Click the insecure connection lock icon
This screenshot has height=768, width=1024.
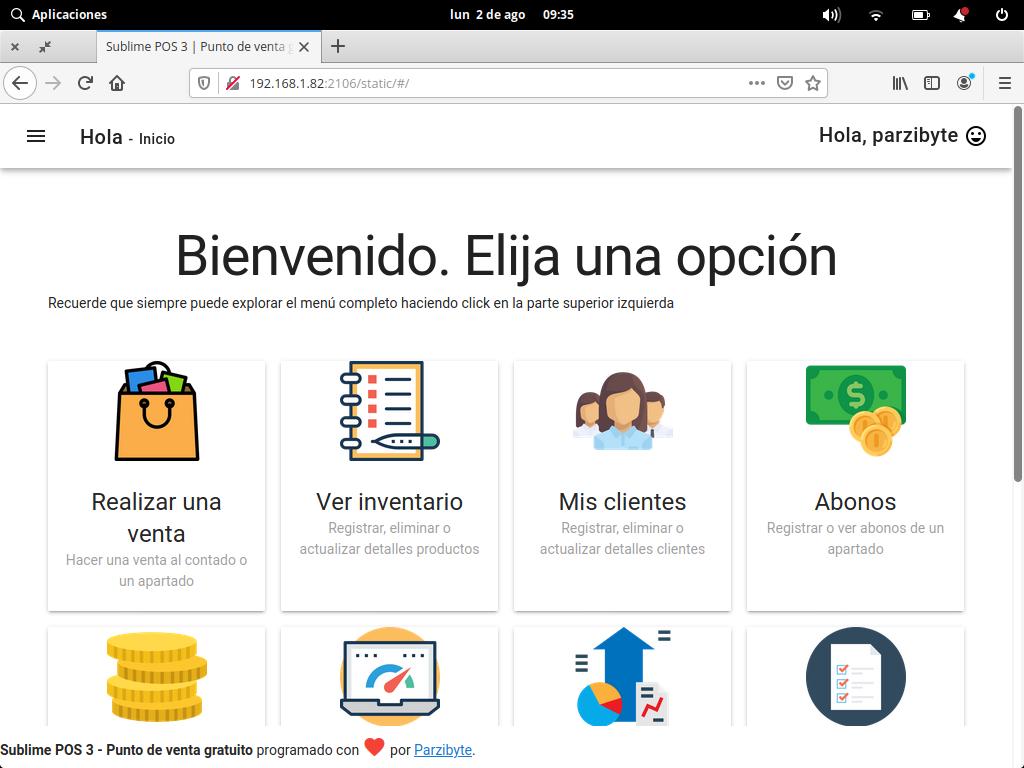[x=232, y=83]
